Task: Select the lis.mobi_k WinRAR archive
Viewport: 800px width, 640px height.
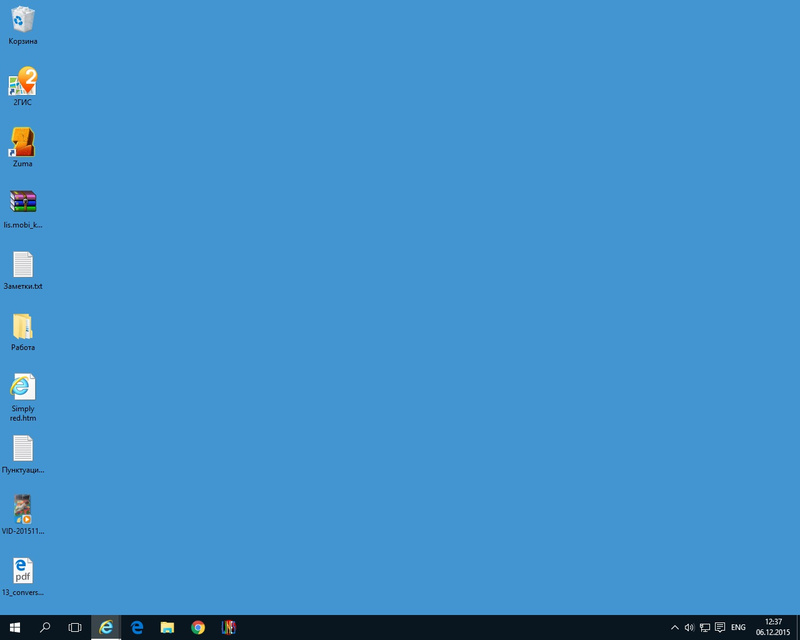Action: coord(23,209)
